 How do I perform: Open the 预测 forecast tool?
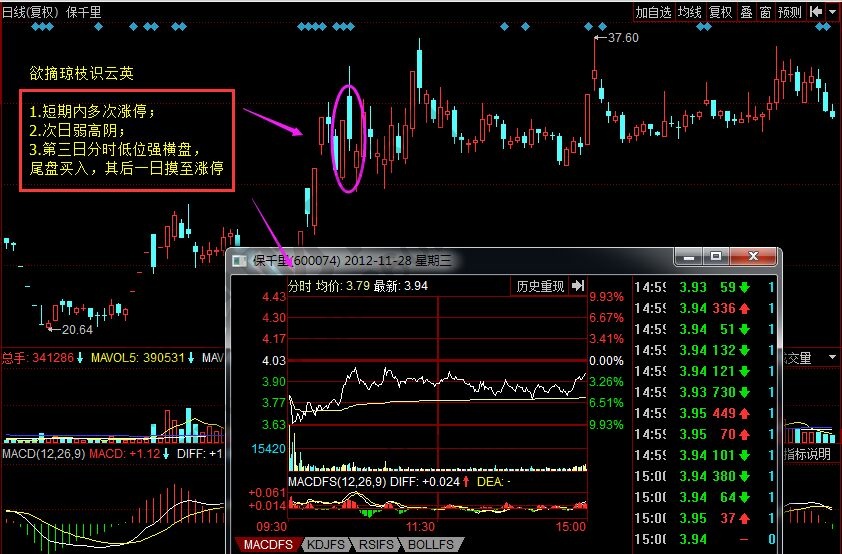tap(789, 12)
